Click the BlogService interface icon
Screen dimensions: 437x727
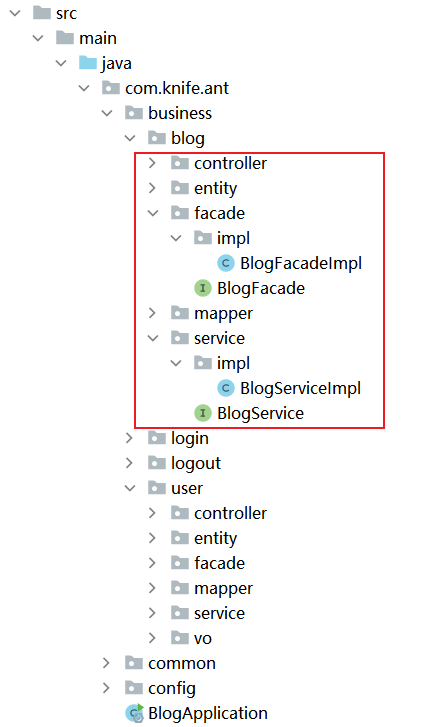click(203, 413)
